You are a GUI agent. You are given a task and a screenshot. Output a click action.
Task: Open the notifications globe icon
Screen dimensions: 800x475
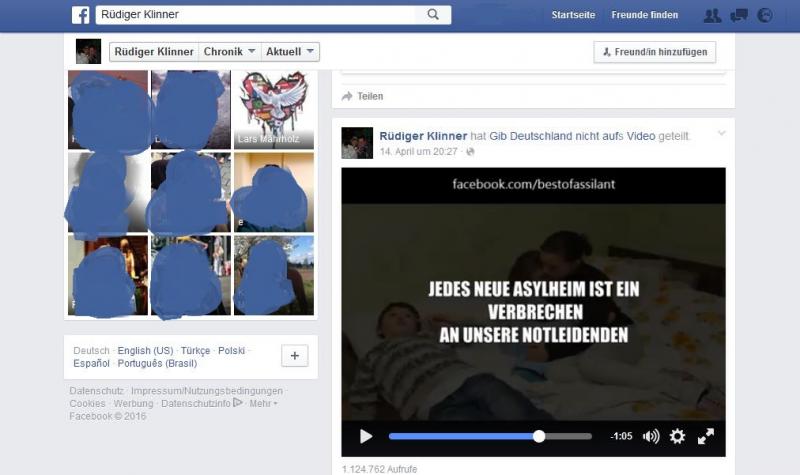[766, 15]
